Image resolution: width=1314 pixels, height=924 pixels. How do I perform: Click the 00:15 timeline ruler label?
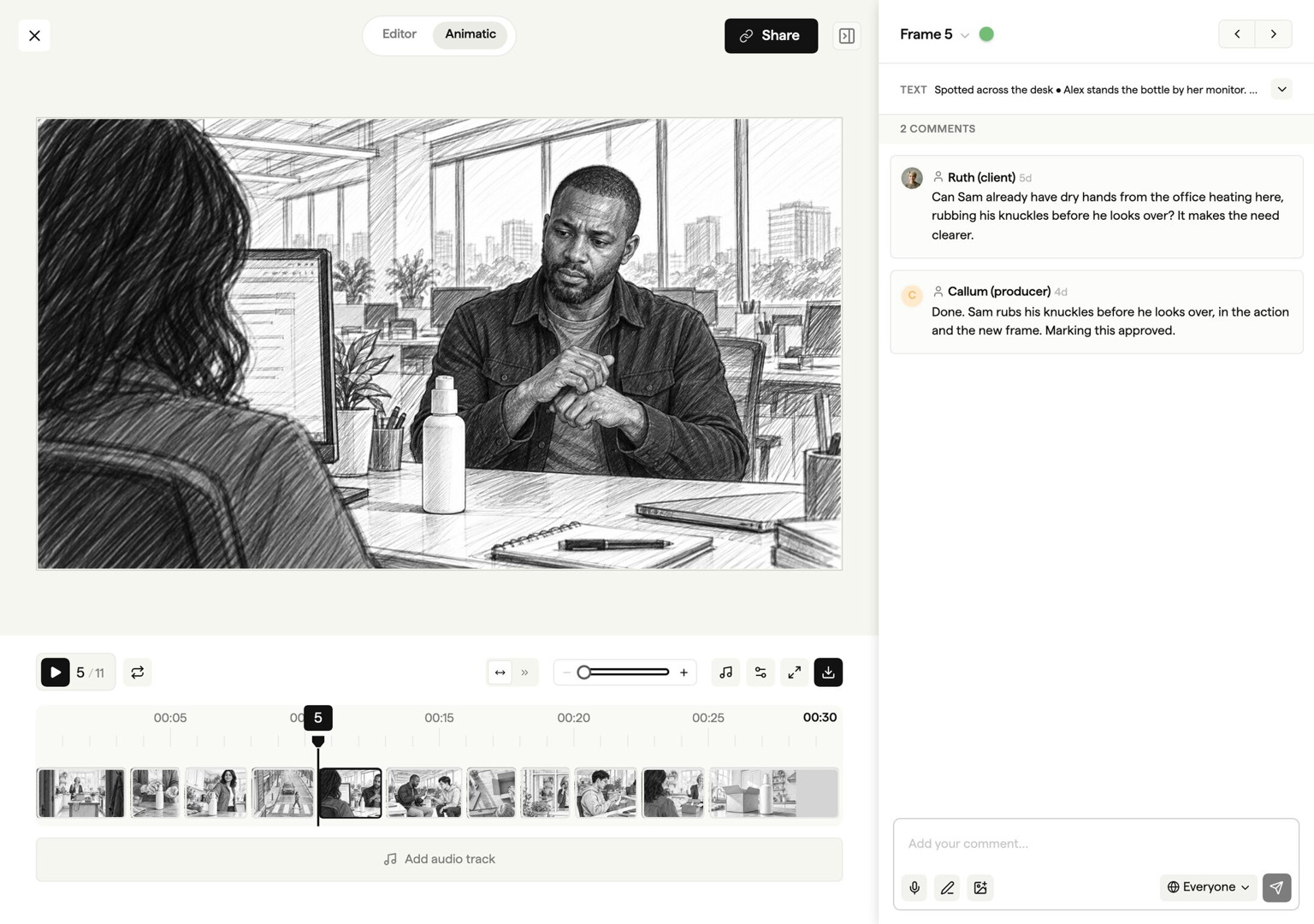[439, 718]
